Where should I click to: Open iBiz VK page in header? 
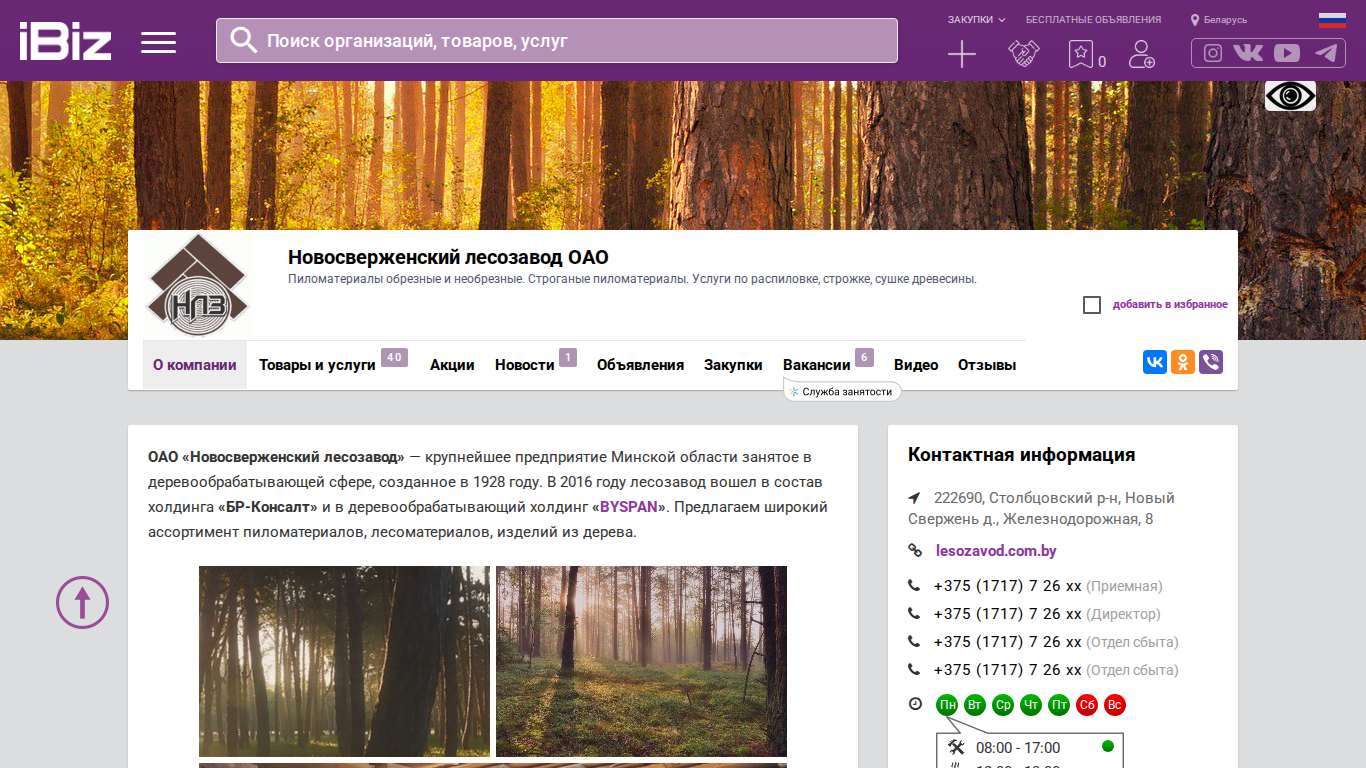pyautogui.click(x=1248, y=53)
